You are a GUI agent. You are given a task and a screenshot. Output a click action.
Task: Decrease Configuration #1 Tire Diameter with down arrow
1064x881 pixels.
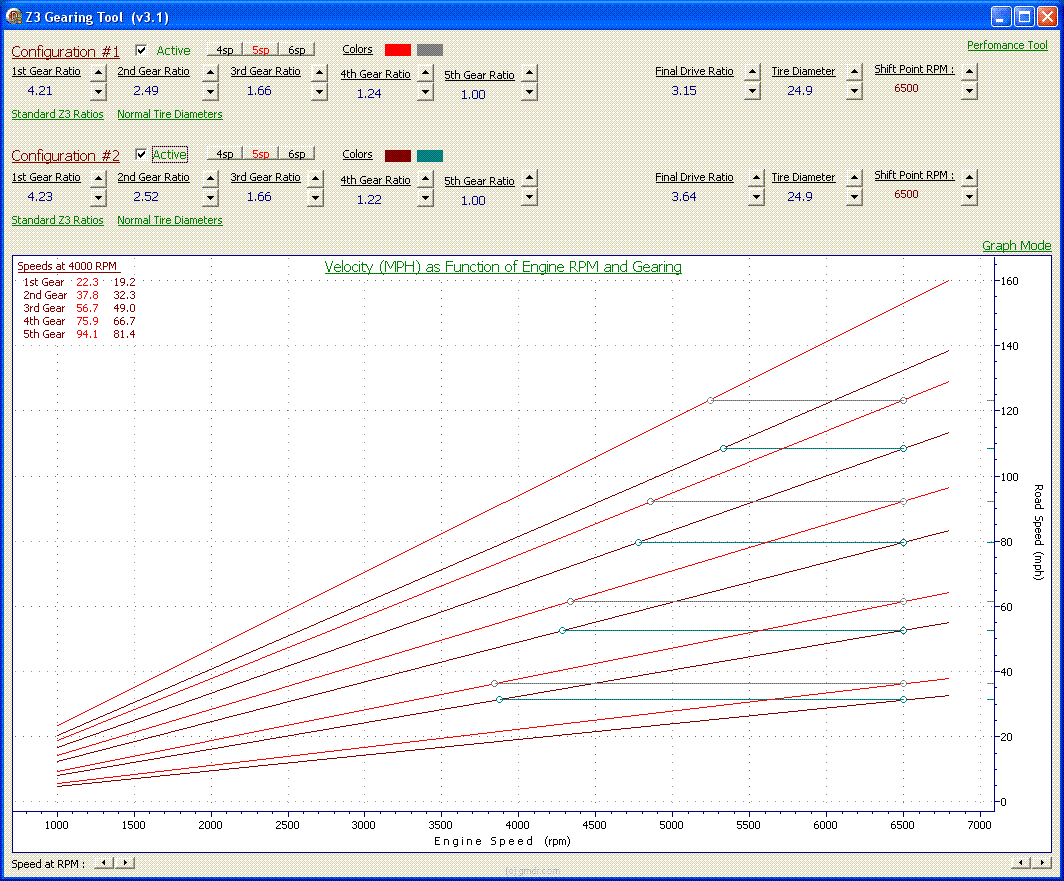(x=854, y=91)
